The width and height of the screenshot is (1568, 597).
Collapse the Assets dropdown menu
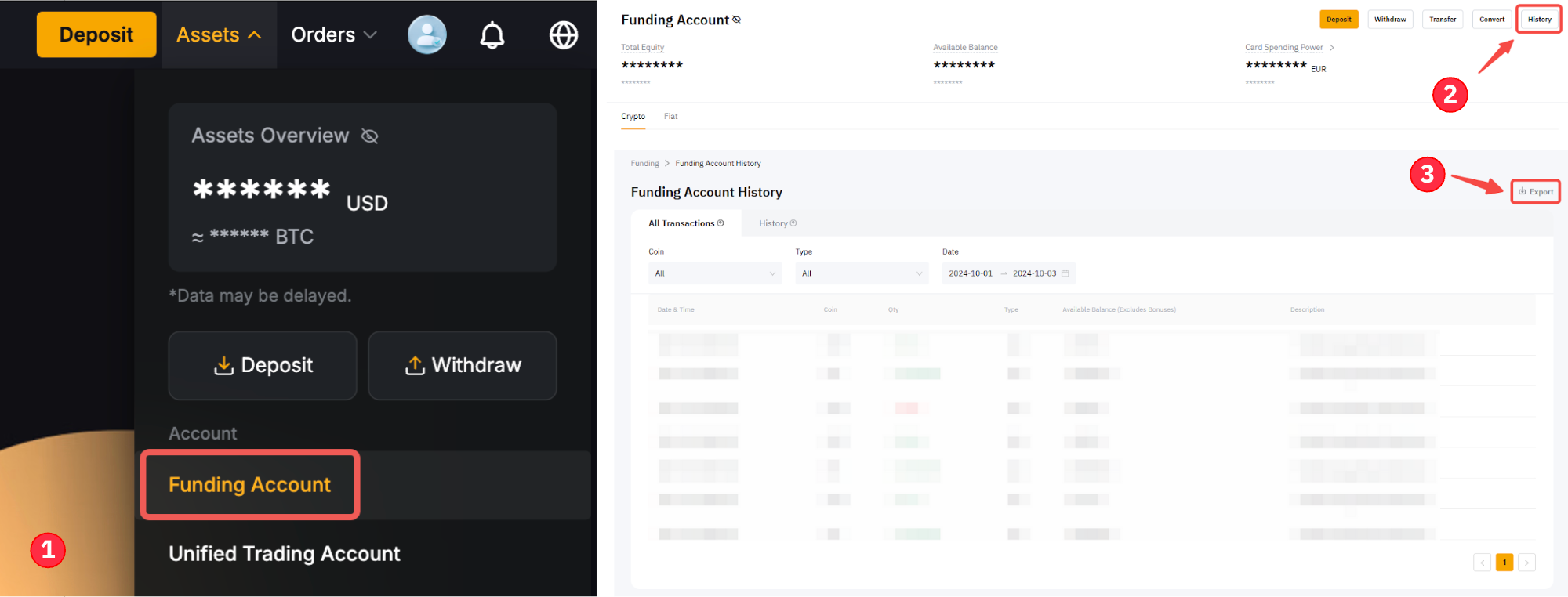tap(219, 35)
